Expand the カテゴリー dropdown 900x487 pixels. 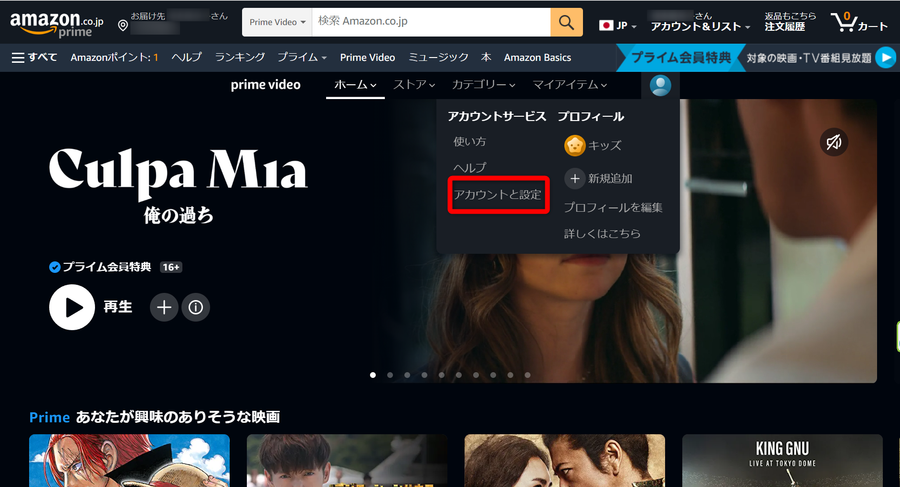(483, 85)
